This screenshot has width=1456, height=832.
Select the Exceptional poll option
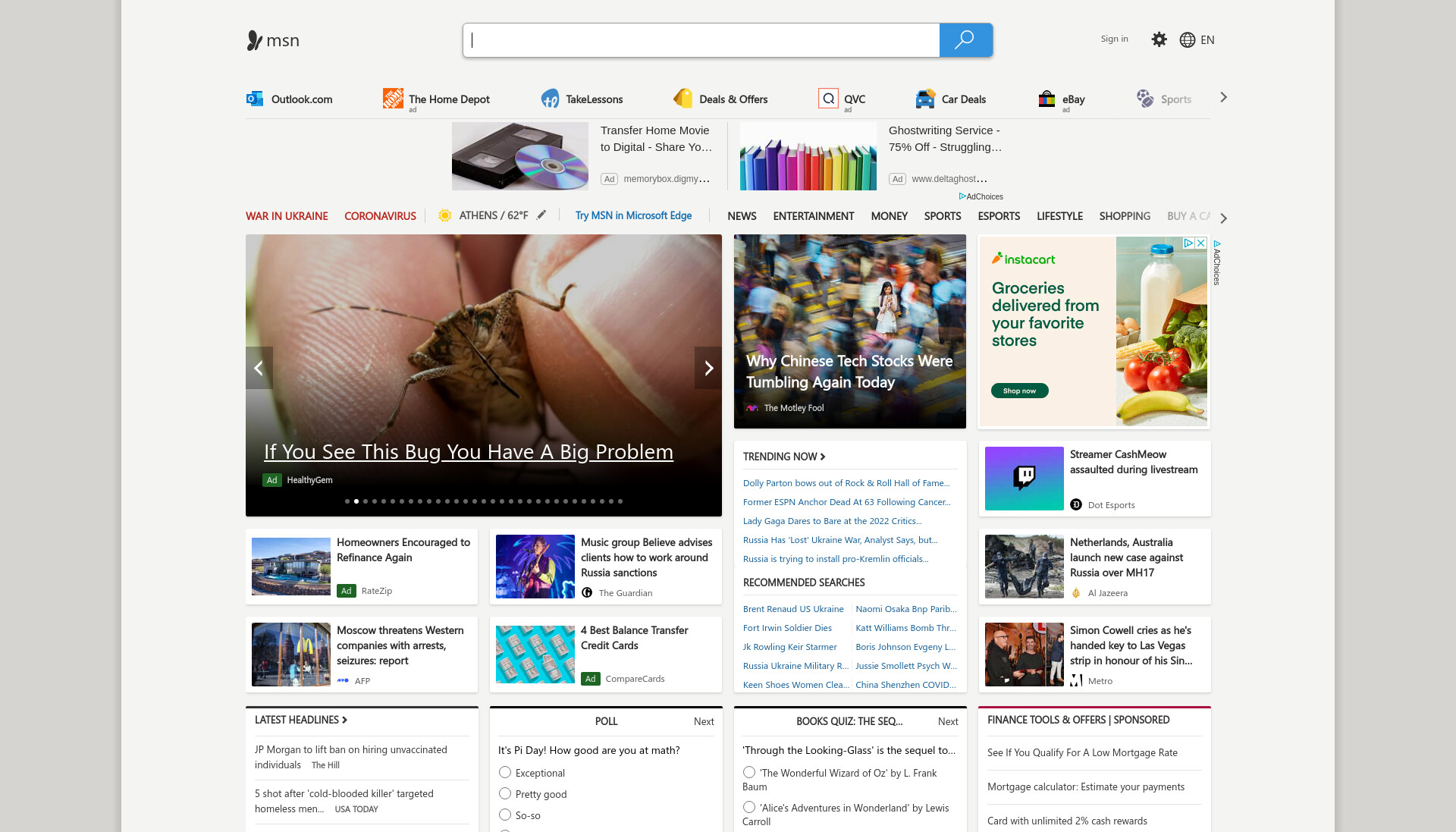(x=505, y=772)
